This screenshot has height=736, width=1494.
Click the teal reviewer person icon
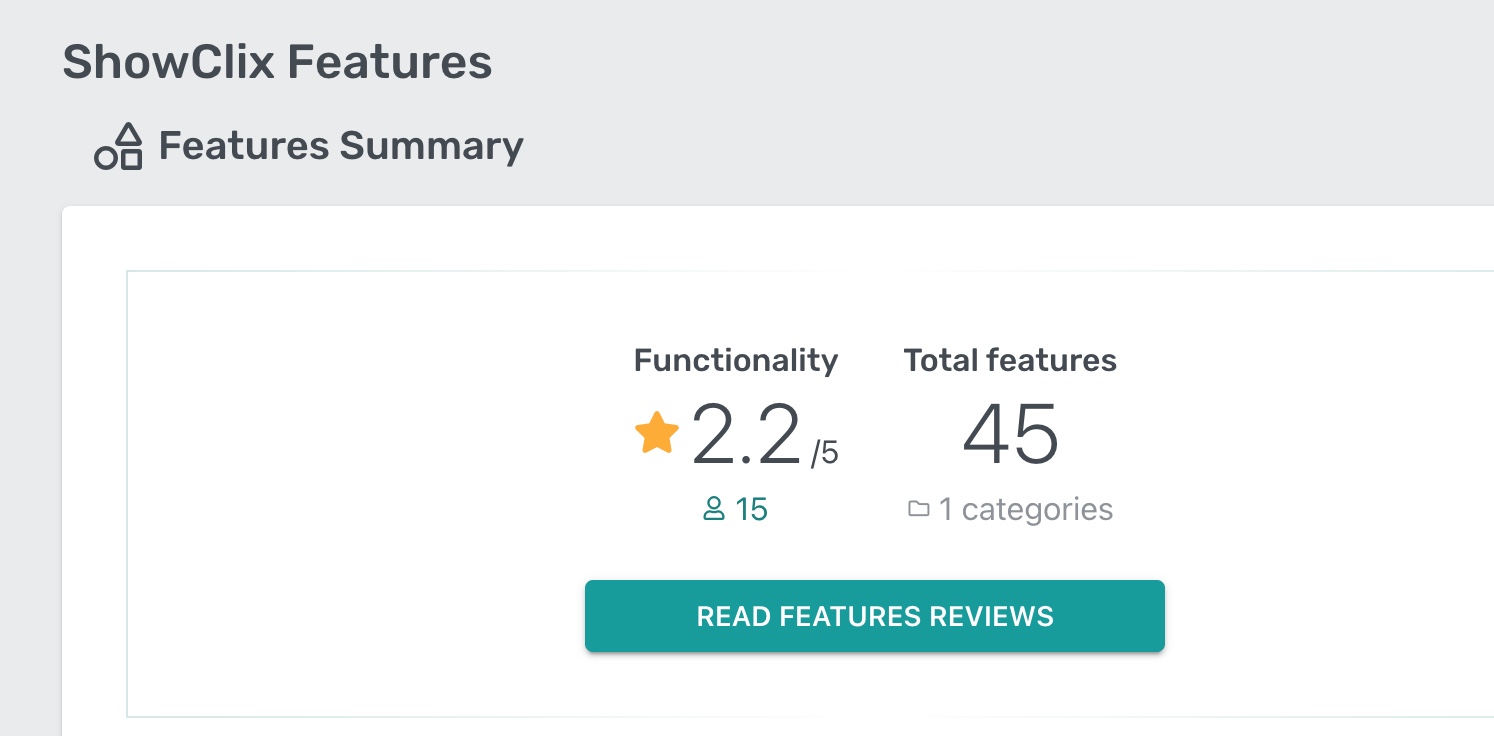(714, 510)
